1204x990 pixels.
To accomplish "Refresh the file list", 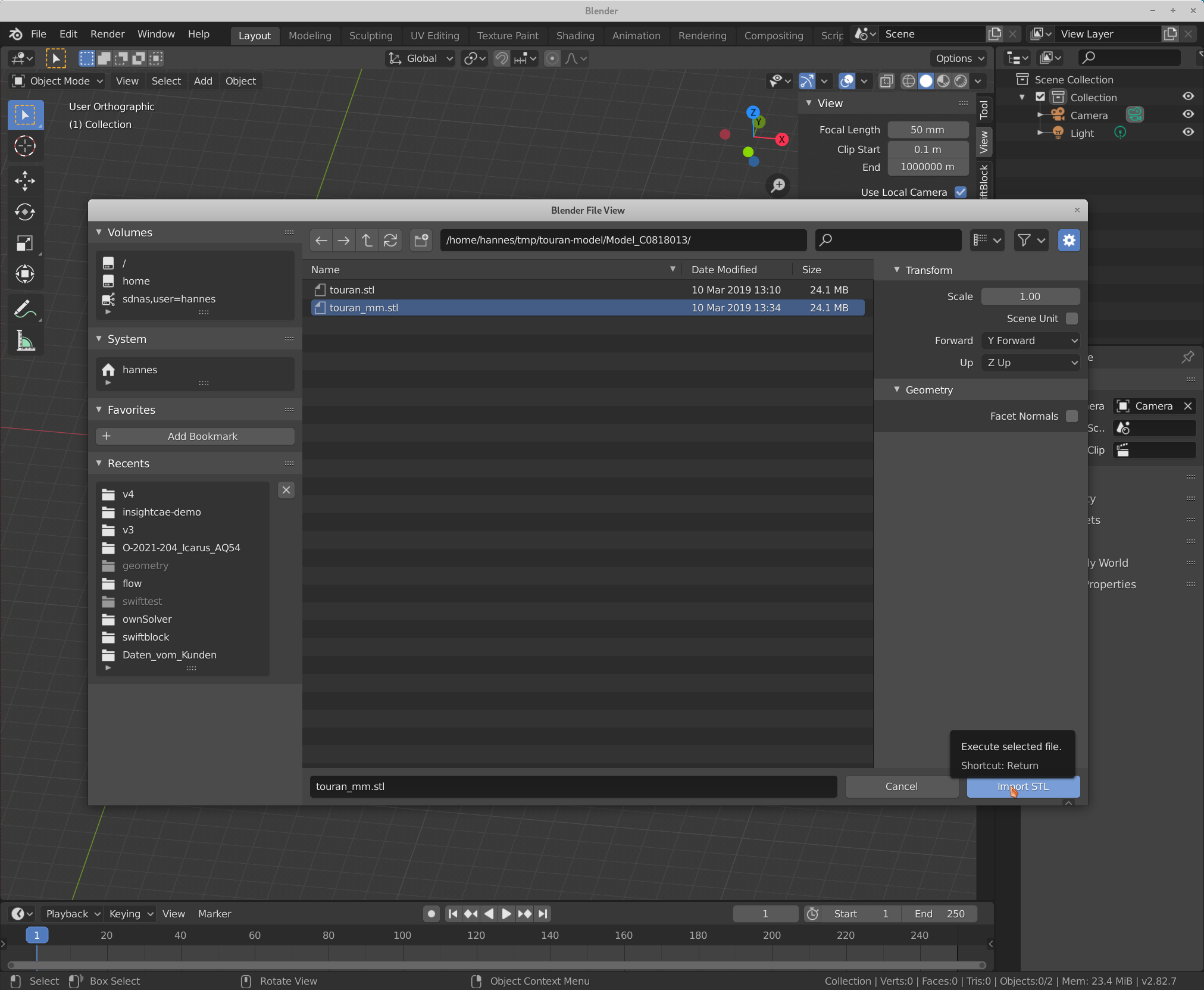I will point(390,241).
